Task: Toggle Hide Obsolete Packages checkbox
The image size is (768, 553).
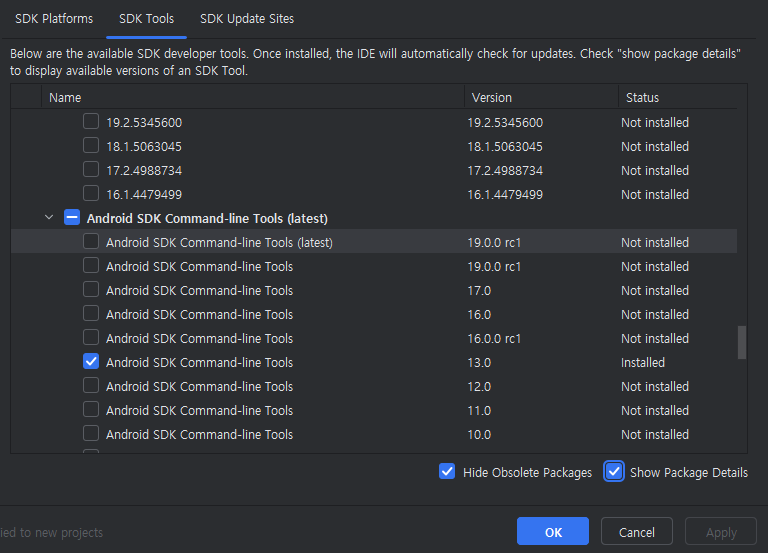Action: coord(447,472)
